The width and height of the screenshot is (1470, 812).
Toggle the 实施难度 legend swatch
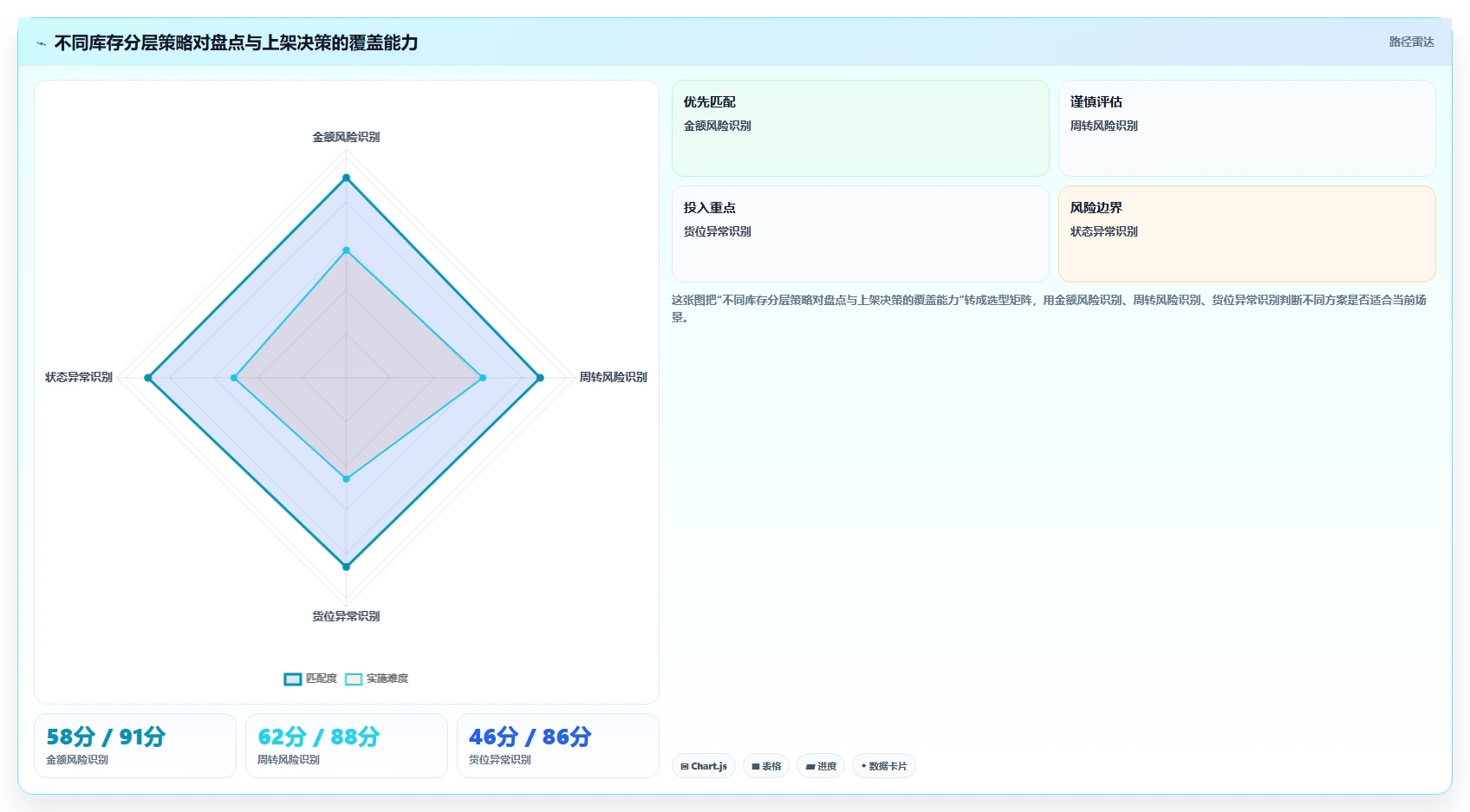[x=354, y=679]
